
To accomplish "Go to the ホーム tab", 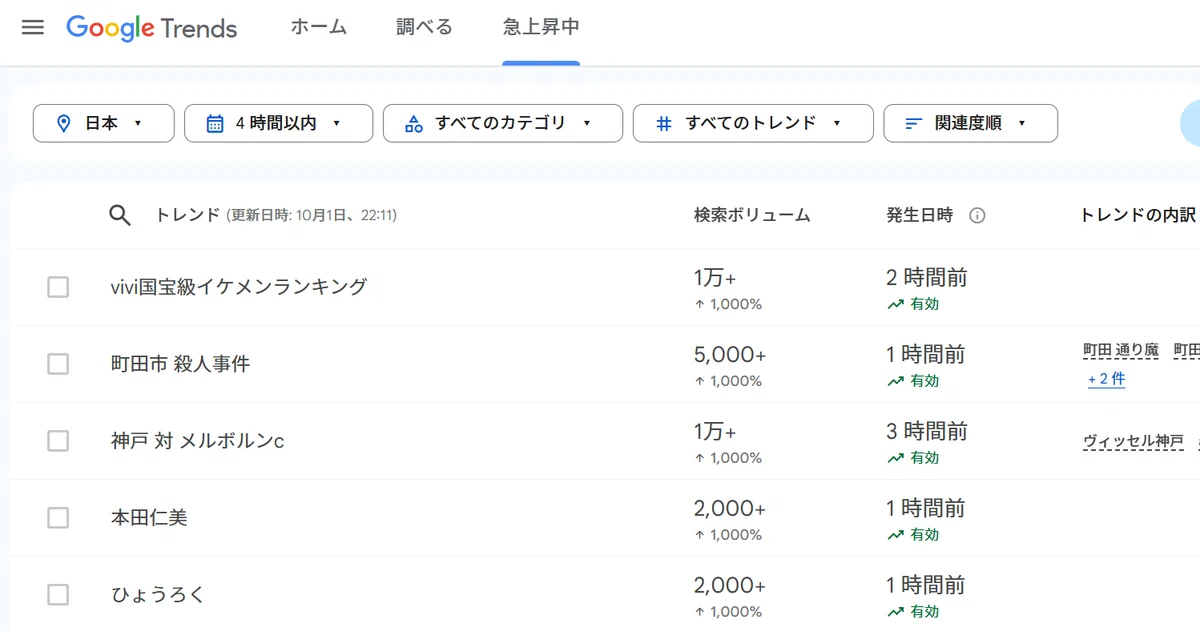I will point(319,28).
